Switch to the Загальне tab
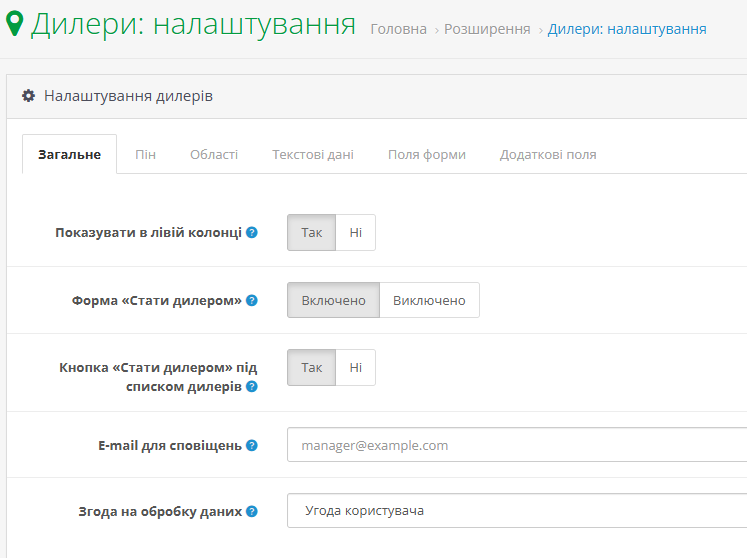747x558 pixels. coord(70,154)
